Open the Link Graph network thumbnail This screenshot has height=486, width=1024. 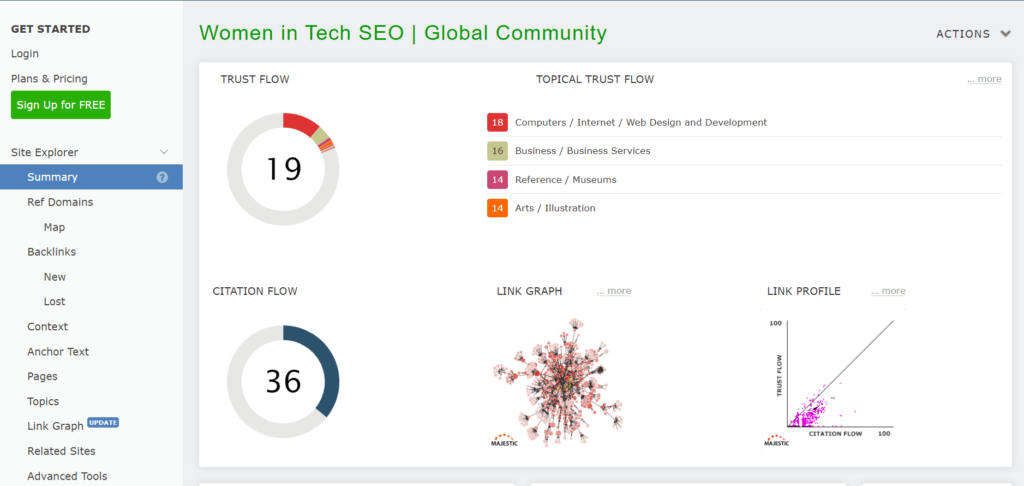pyautogui.click(x=557, y=383)
